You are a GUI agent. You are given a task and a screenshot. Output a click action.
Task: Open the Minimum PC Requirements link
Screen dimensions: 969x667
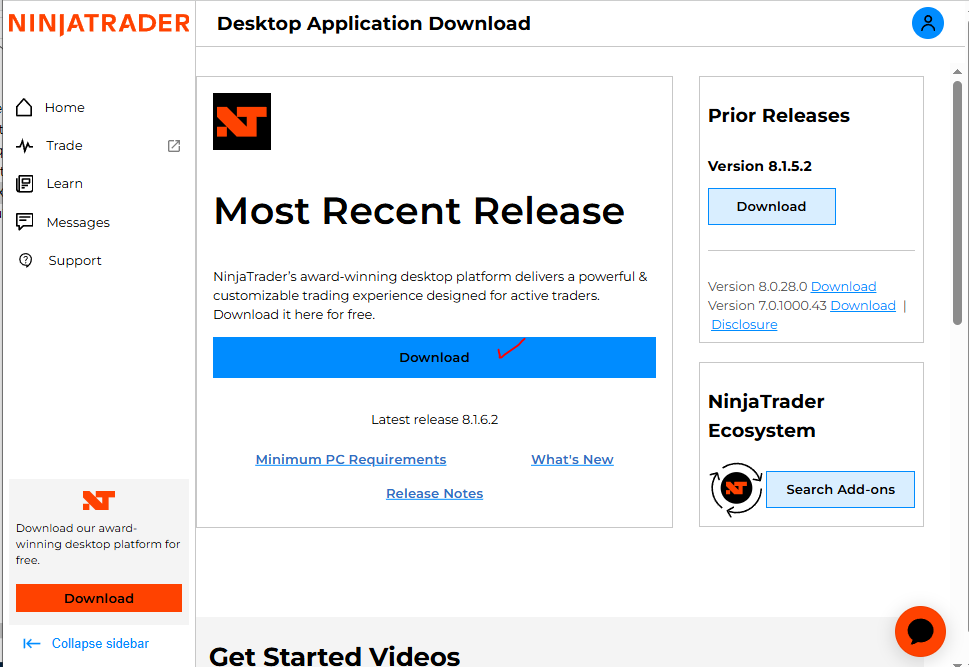(x=351, y=459)
